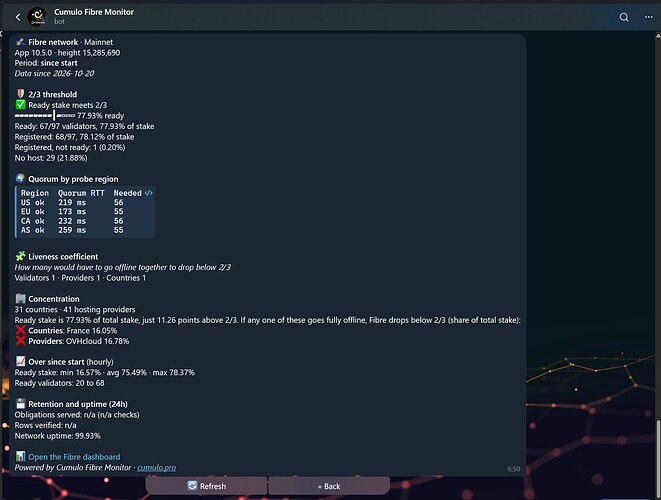
Task: Click the bar chart emoji before dashboard link
Action: click(x=20, y=456)
